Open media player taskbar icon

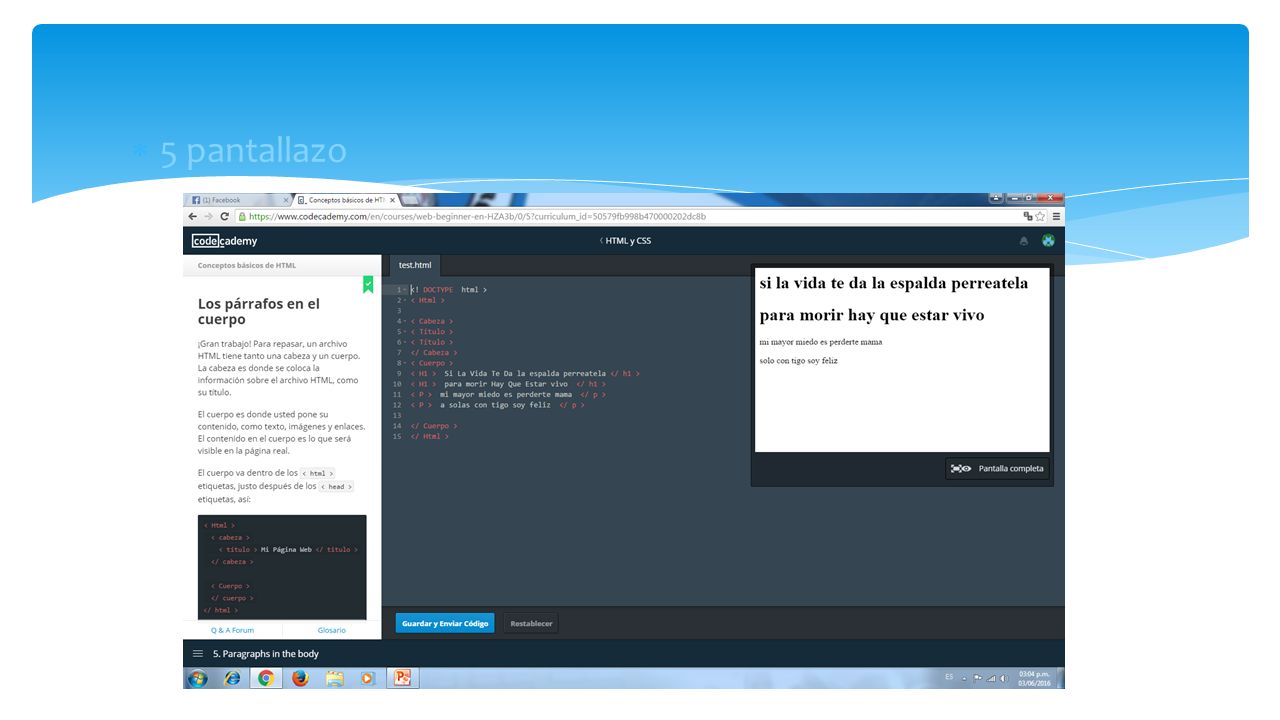368,678
